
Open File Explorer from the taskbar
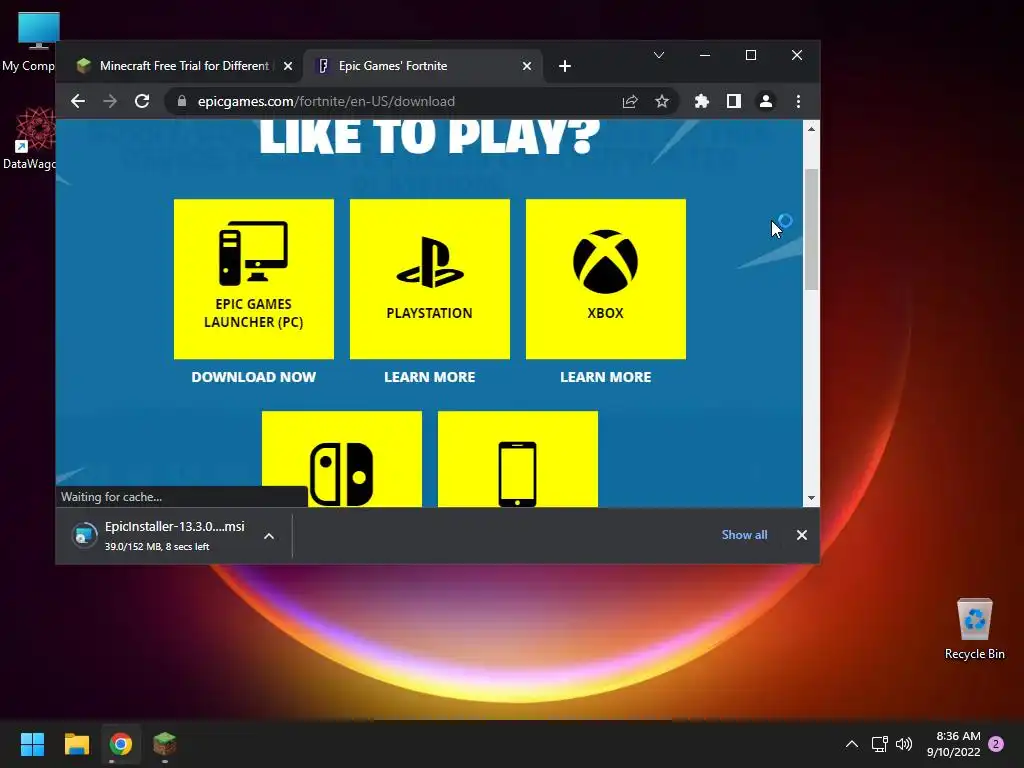click(x=76, y=744)
